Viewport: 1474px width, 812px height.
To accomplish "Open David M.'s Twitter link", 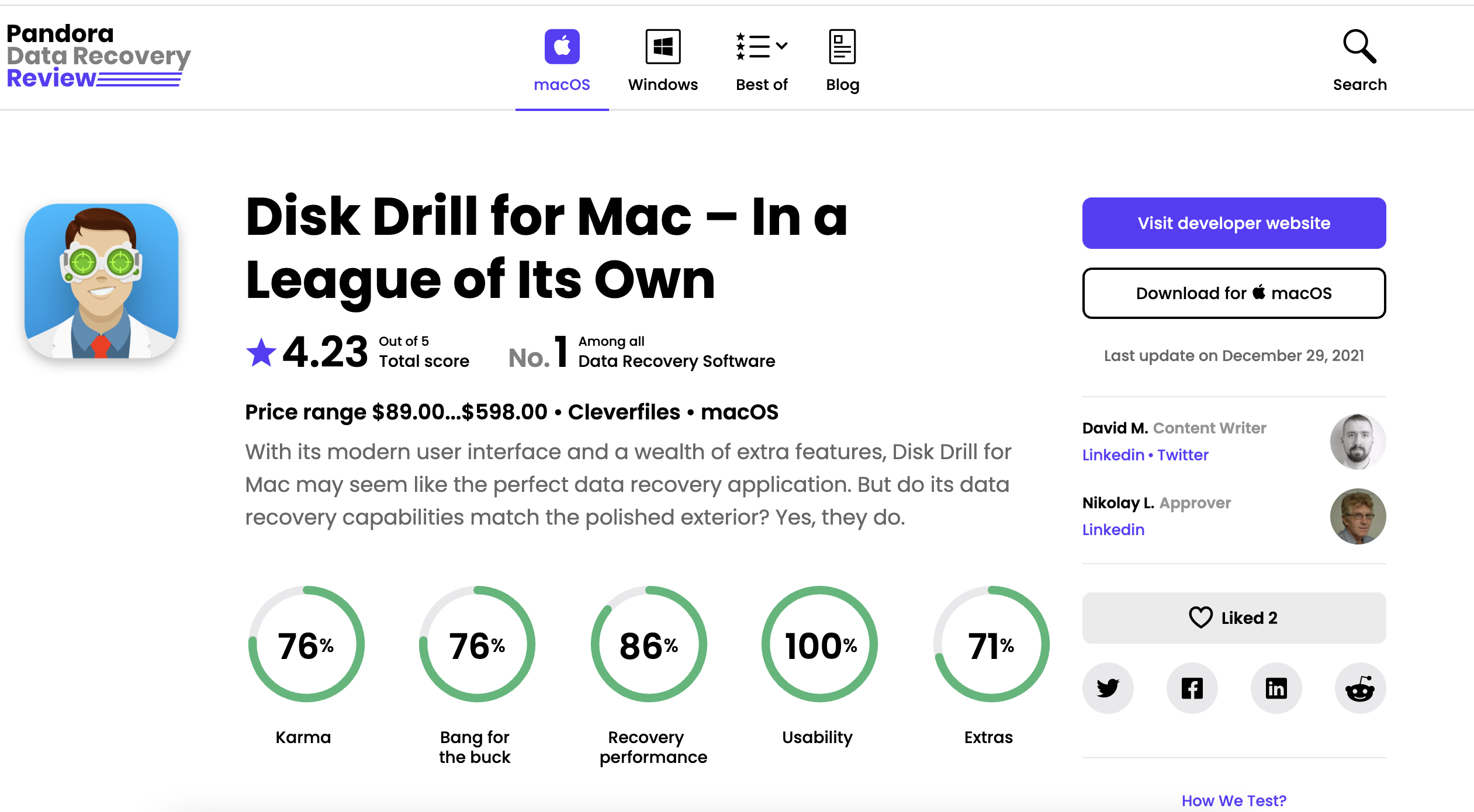I will click(x=1182, y=455).
